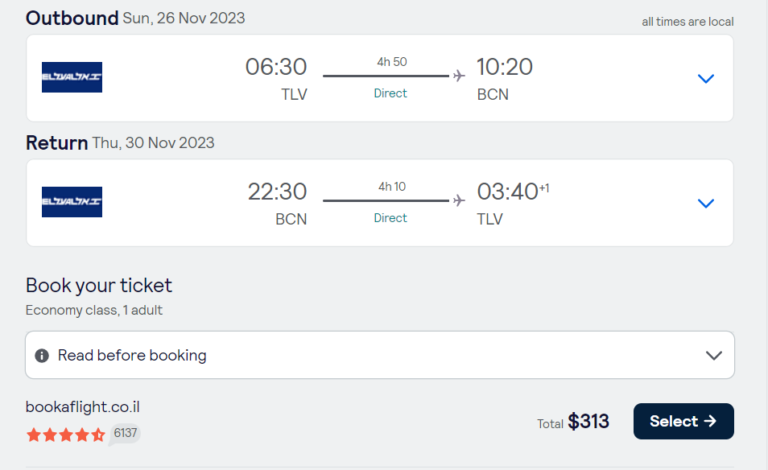The width and height of the screenshot is (768, 470).
Task: Click the El Al logo on return flight
Action: (x=72, y=202)
